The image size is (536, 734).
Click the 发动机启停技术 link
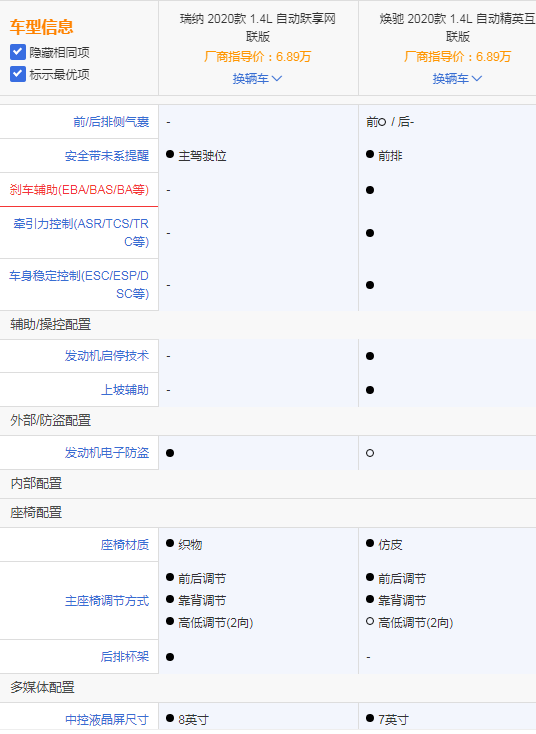pos(107,356)
